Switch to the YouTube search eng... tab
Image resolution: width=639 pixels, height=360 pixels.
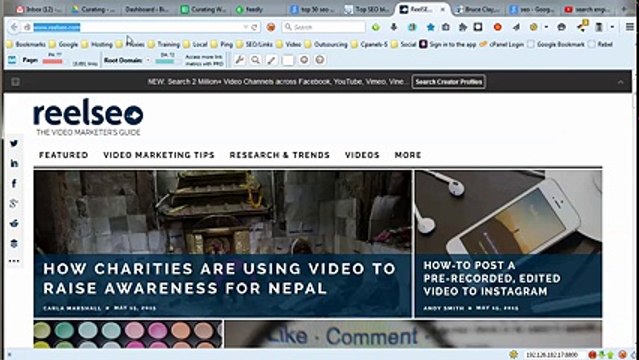(x=587, y=9)
